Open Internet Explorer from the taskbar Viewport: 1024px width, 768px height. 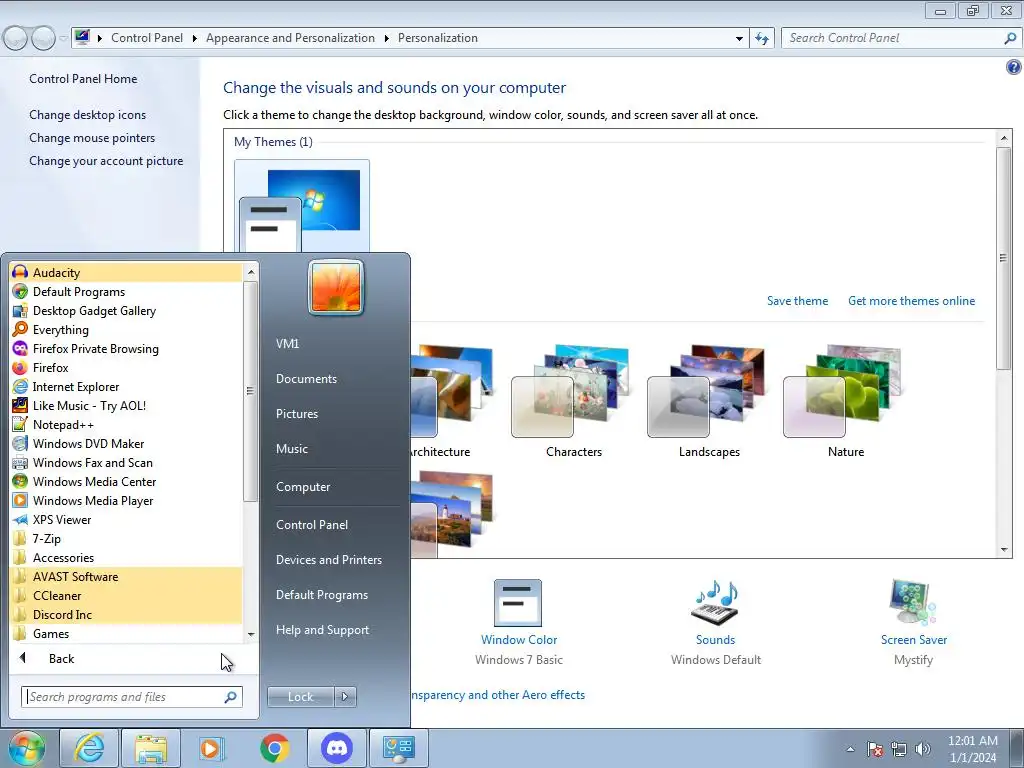click(89, 748)
